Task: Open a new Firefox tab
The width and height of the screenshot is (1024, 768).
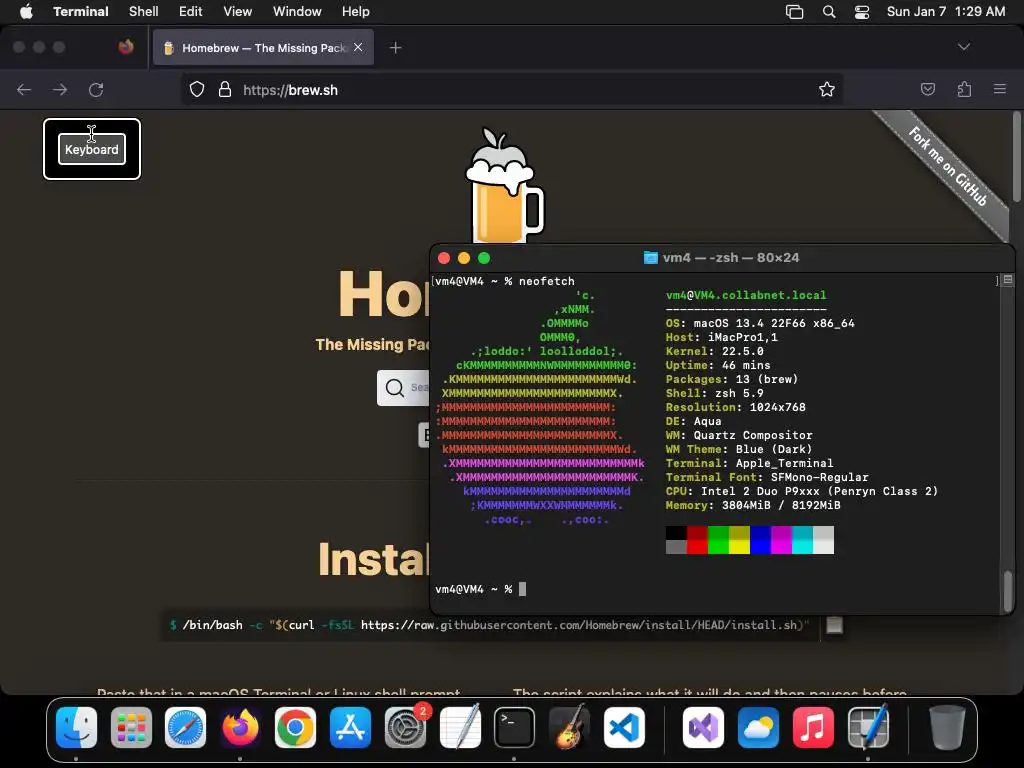Action: 395,48
